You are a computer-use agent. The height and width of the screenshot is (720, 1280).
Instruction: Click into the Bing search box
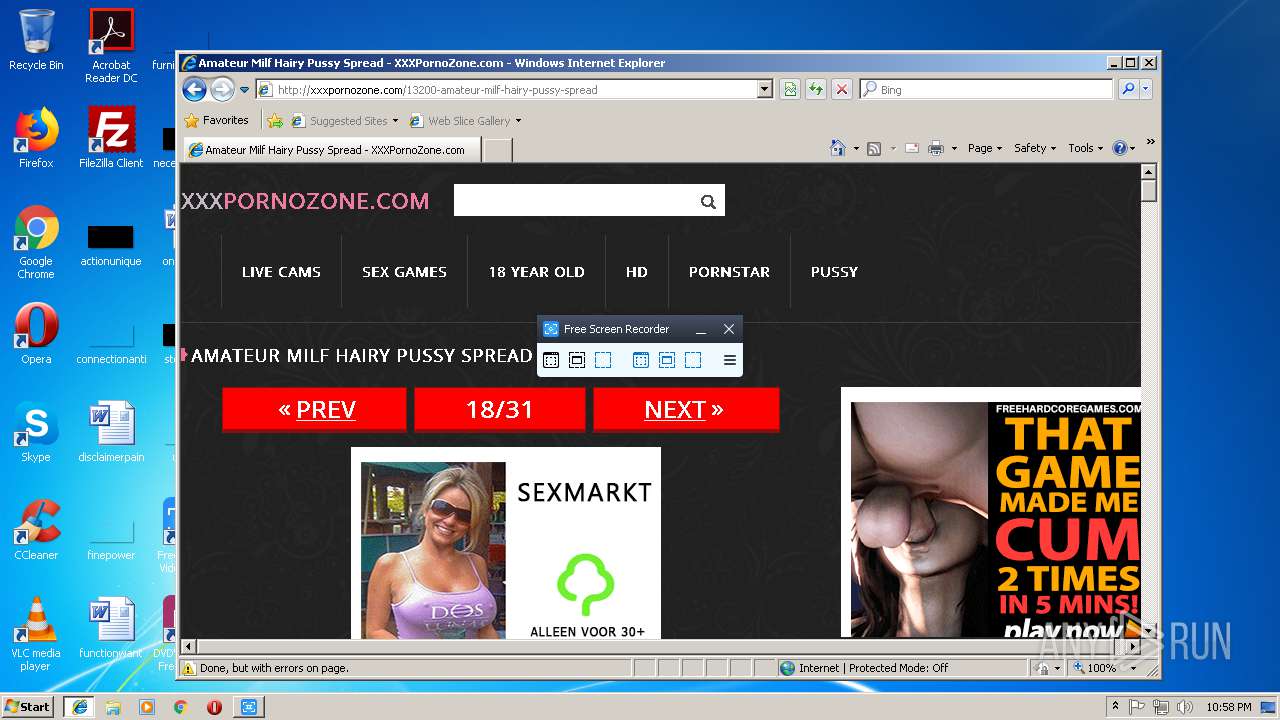click(x=986, y=90)
